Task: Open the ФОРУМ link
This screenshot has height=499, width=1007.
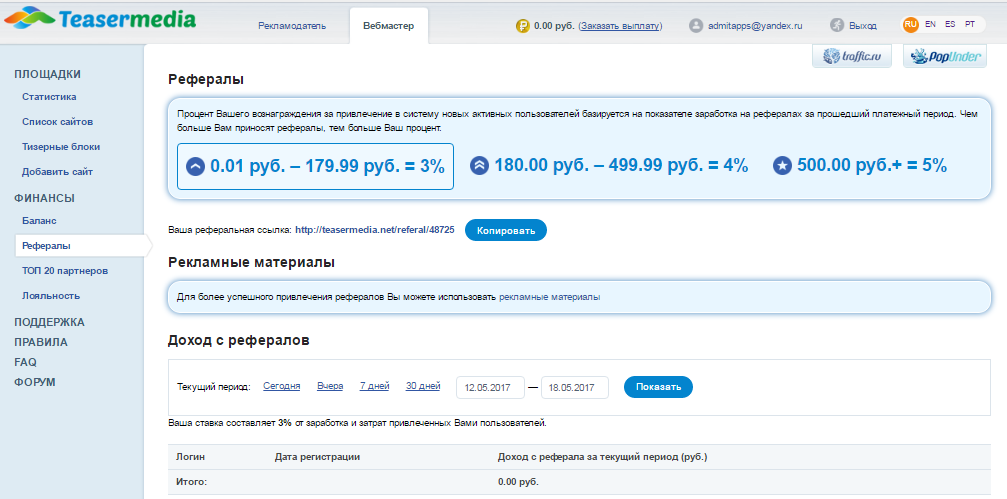Action: pyautogui.click(x=35, y=382)
